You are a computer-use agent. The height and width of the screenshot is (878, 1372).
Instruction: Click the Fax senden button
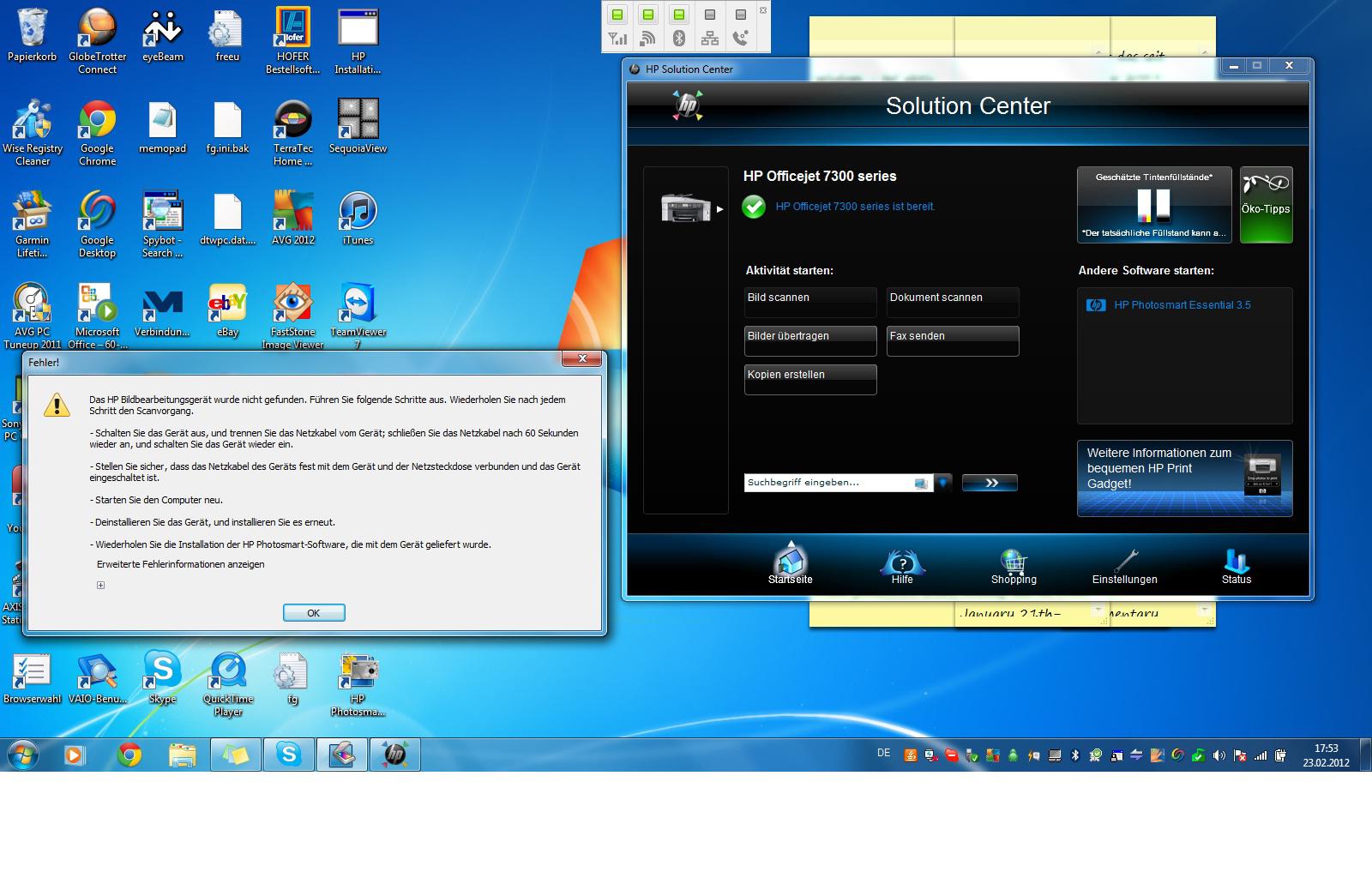(x=953, y=341)
